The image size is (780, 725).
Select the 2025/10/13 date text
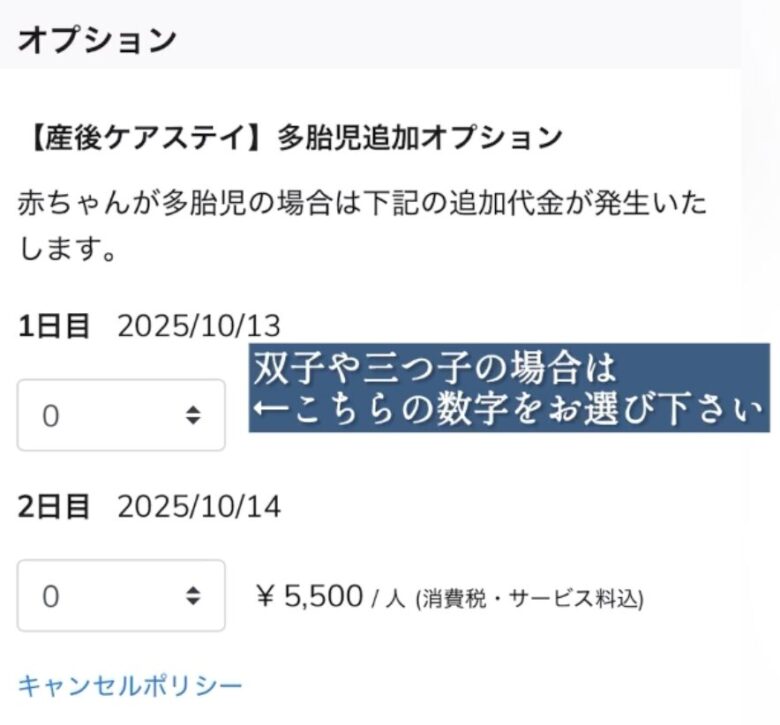coord(199,325)
